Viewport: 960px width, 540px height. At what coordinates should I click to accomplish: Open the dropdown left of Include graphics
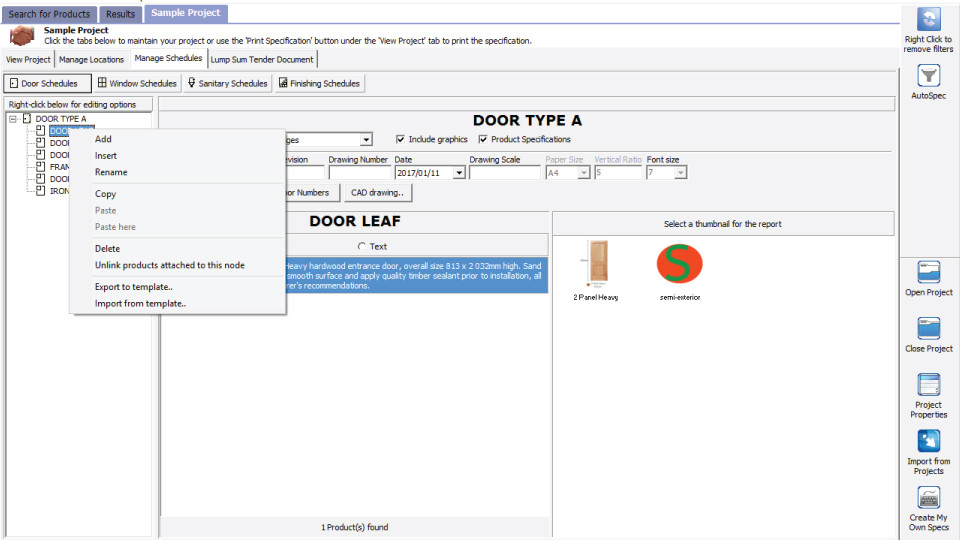pos(366,140)
